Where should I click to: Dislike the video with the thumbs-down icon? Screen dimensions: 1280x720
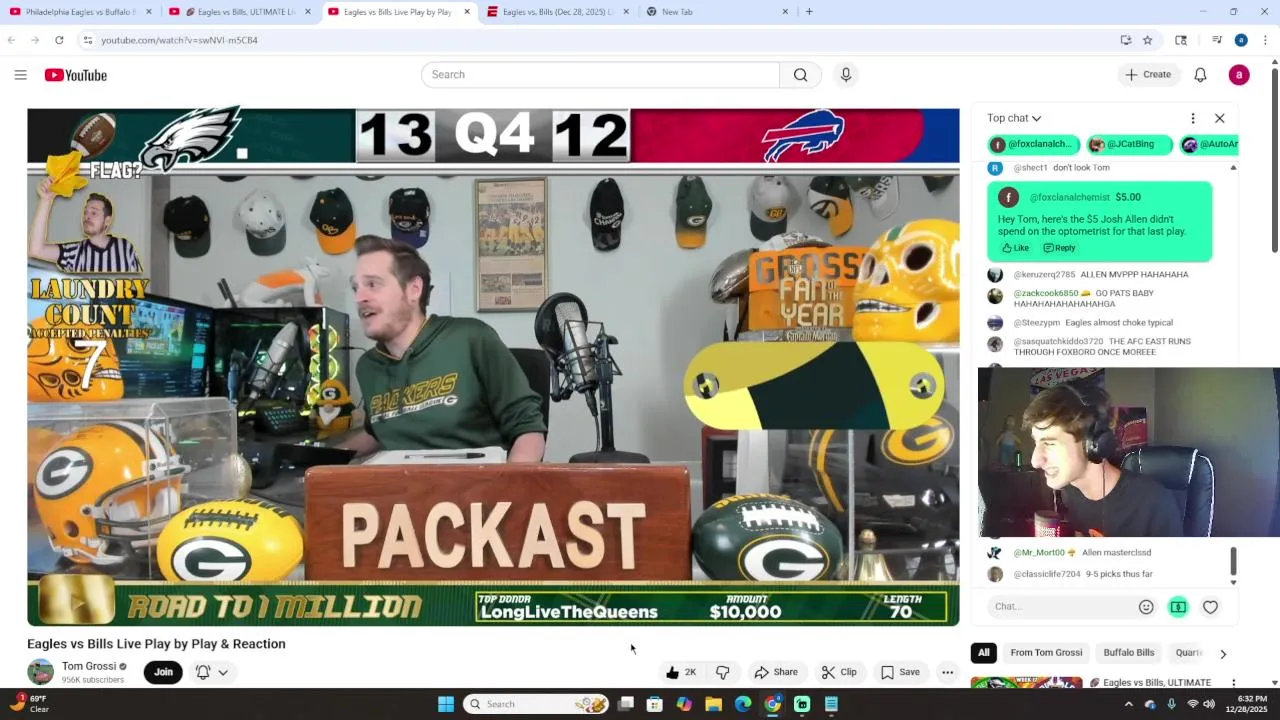(x=722, y=672)
